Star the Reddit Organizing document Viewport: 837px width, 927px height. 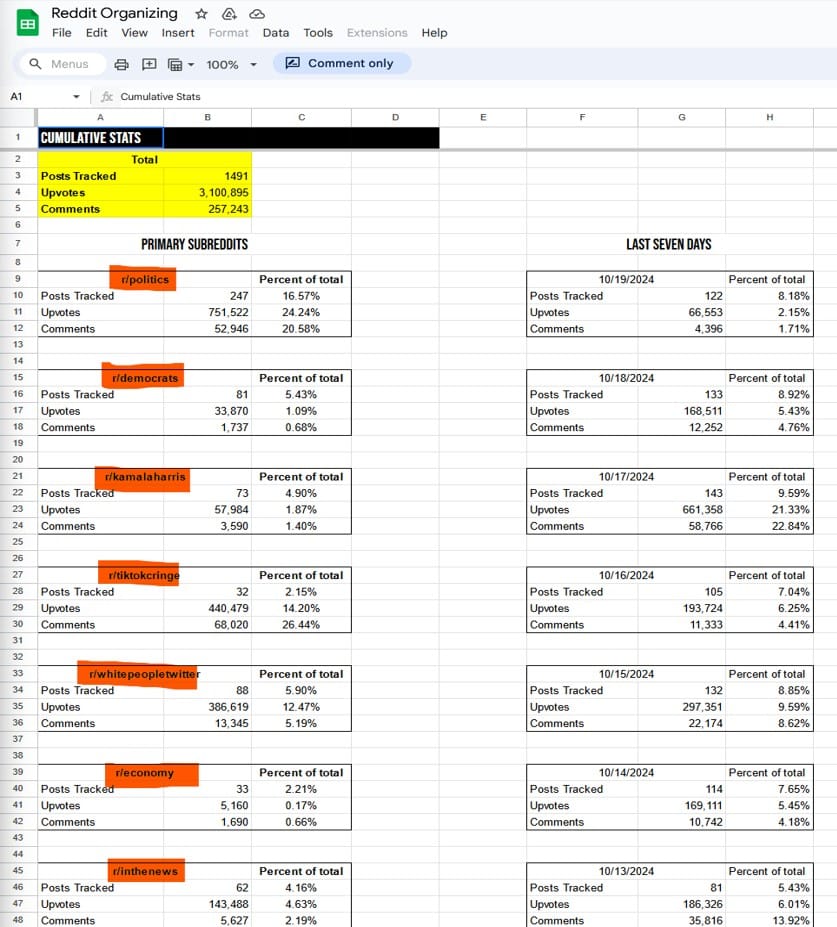pyautogui.click(x=201, y=14)
